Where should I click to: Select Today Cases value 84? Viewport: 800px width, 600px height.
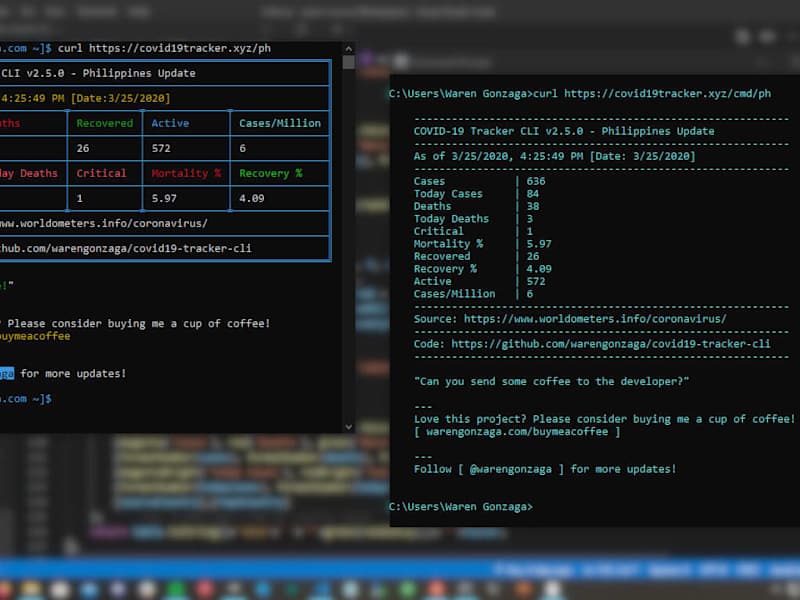533,194
